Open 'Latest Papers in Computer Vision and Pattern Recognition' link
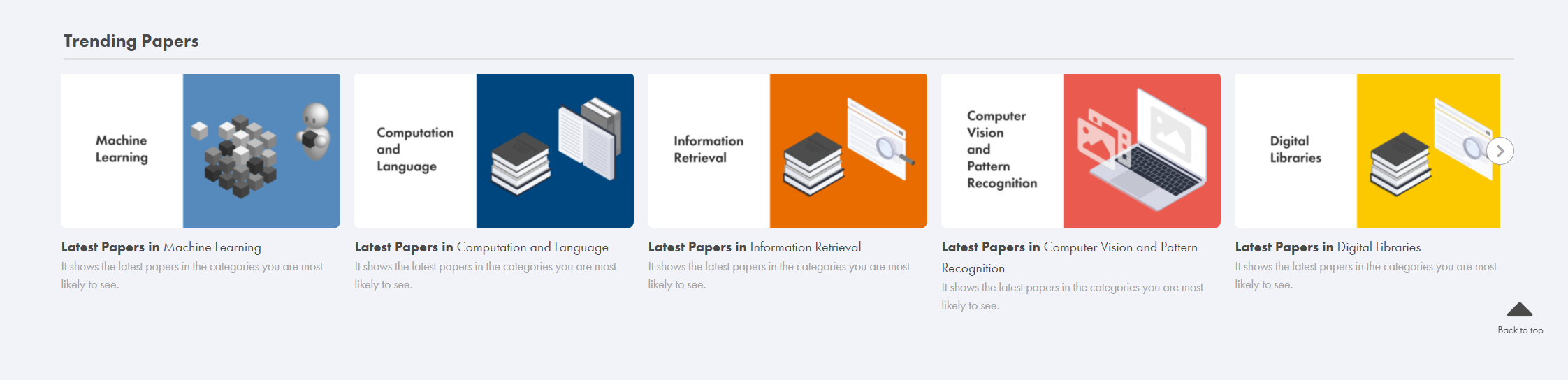 pos(1070,258)
